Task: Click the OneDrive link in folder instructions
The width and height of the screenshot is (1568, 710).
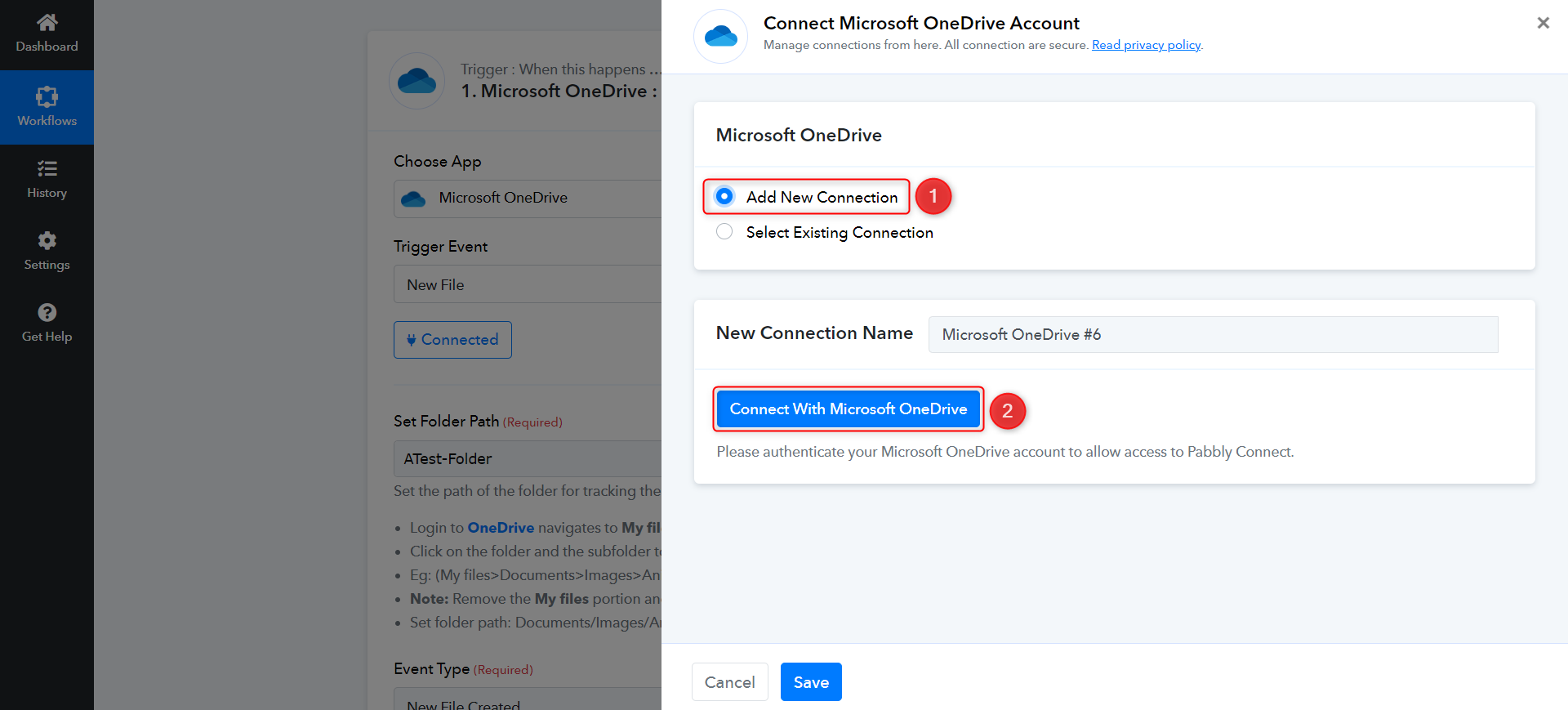Action: (x=501, y=528)
